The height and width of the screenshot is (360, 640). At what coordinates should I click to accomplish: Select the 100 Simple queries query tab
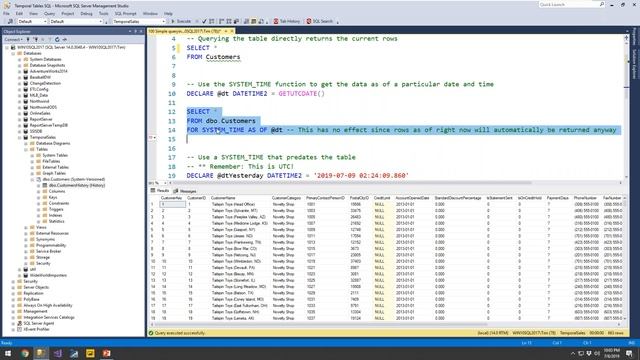click(x=187, y=31)
